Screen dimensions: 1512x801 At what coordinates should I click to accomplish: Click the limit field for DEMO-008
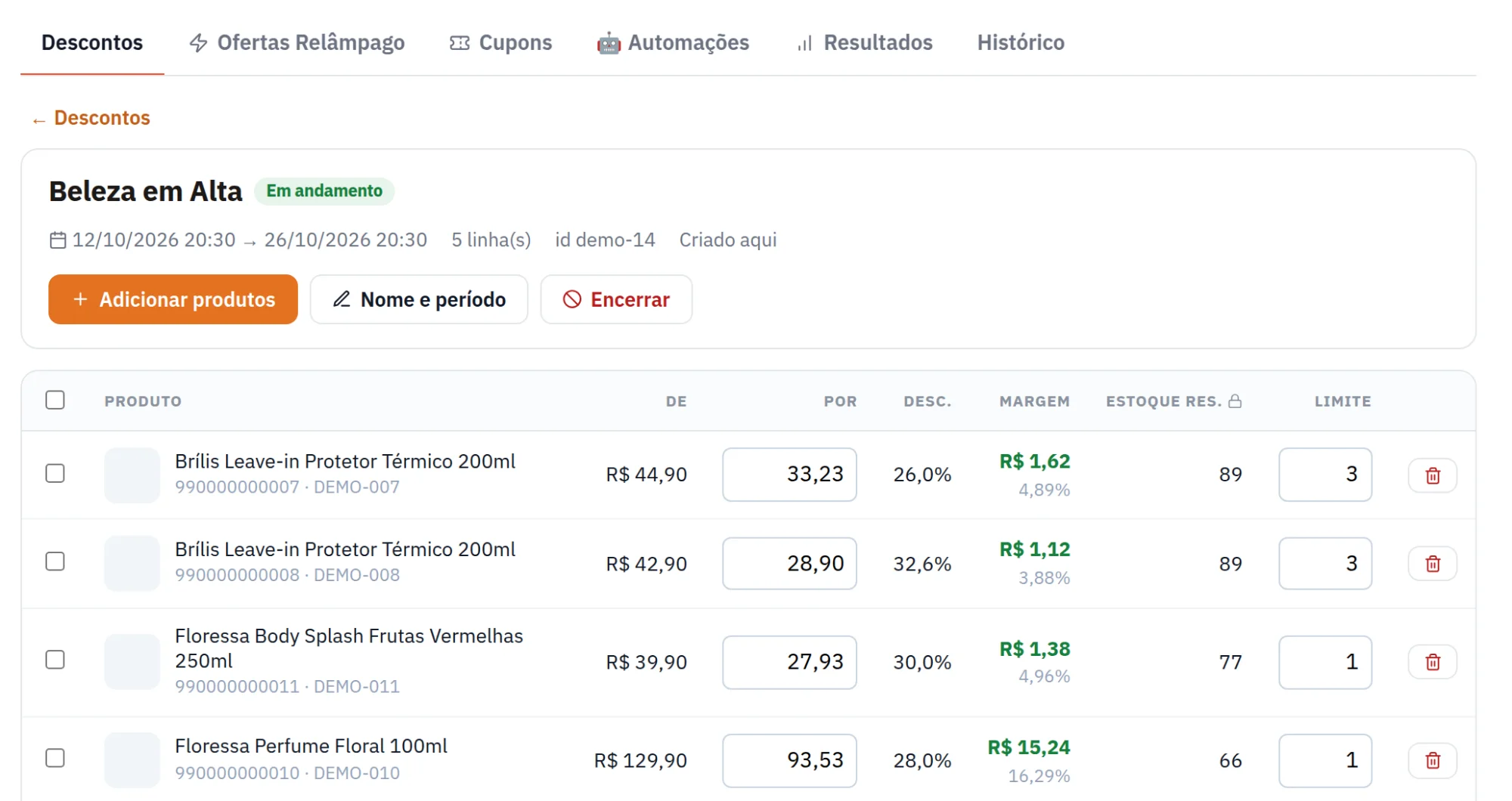pyautogui.click(x=1325, y=564)
